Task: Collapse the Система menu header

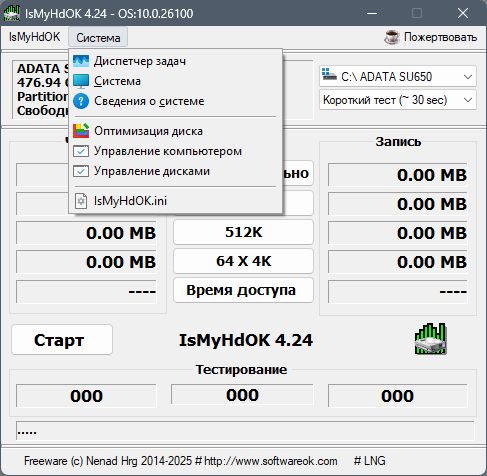Action: [98, 37]
